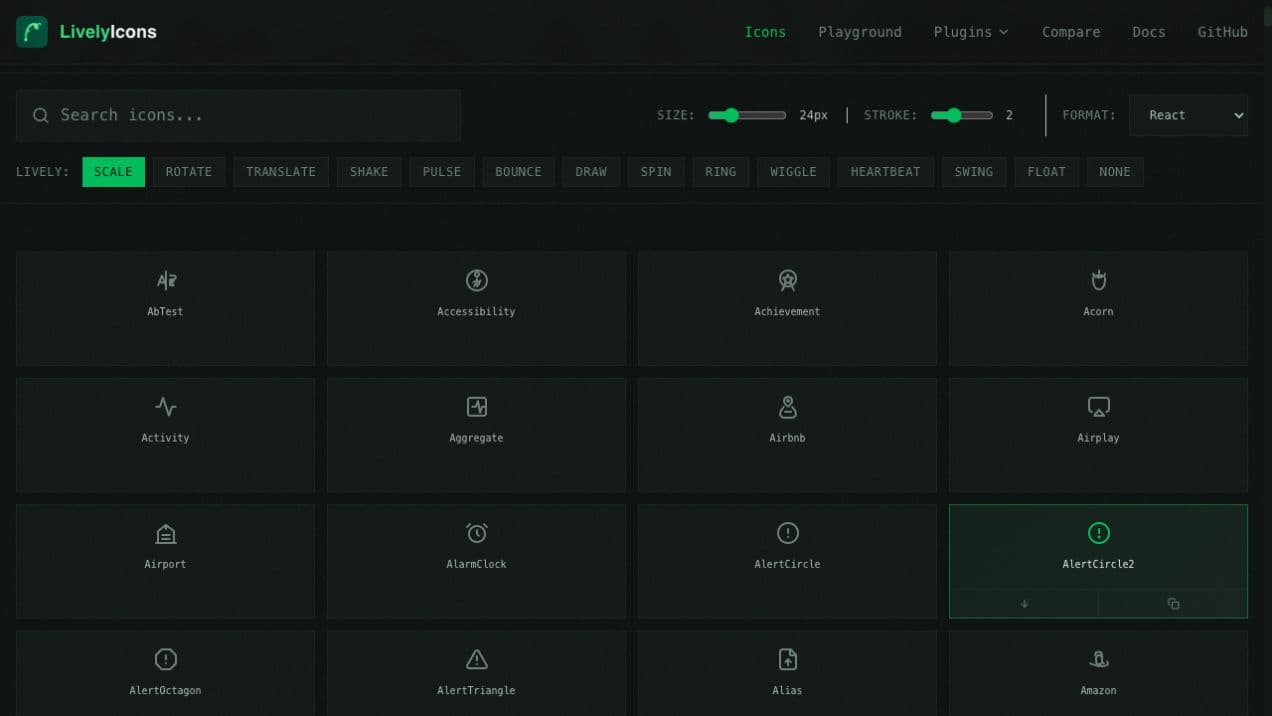This screenshot has width=1272, height=716.
Task: Adjust the STROKE slider
Action: pyautogui.click(x=962, y=115)
